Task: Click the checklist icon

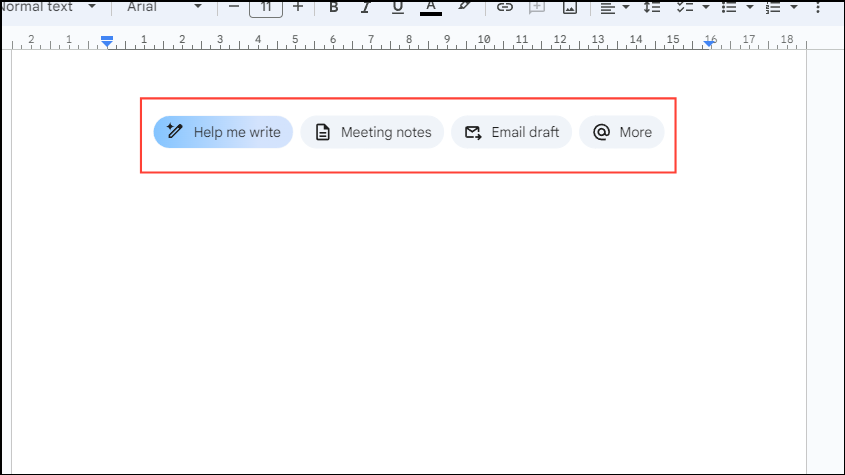Action: point(685,7)
